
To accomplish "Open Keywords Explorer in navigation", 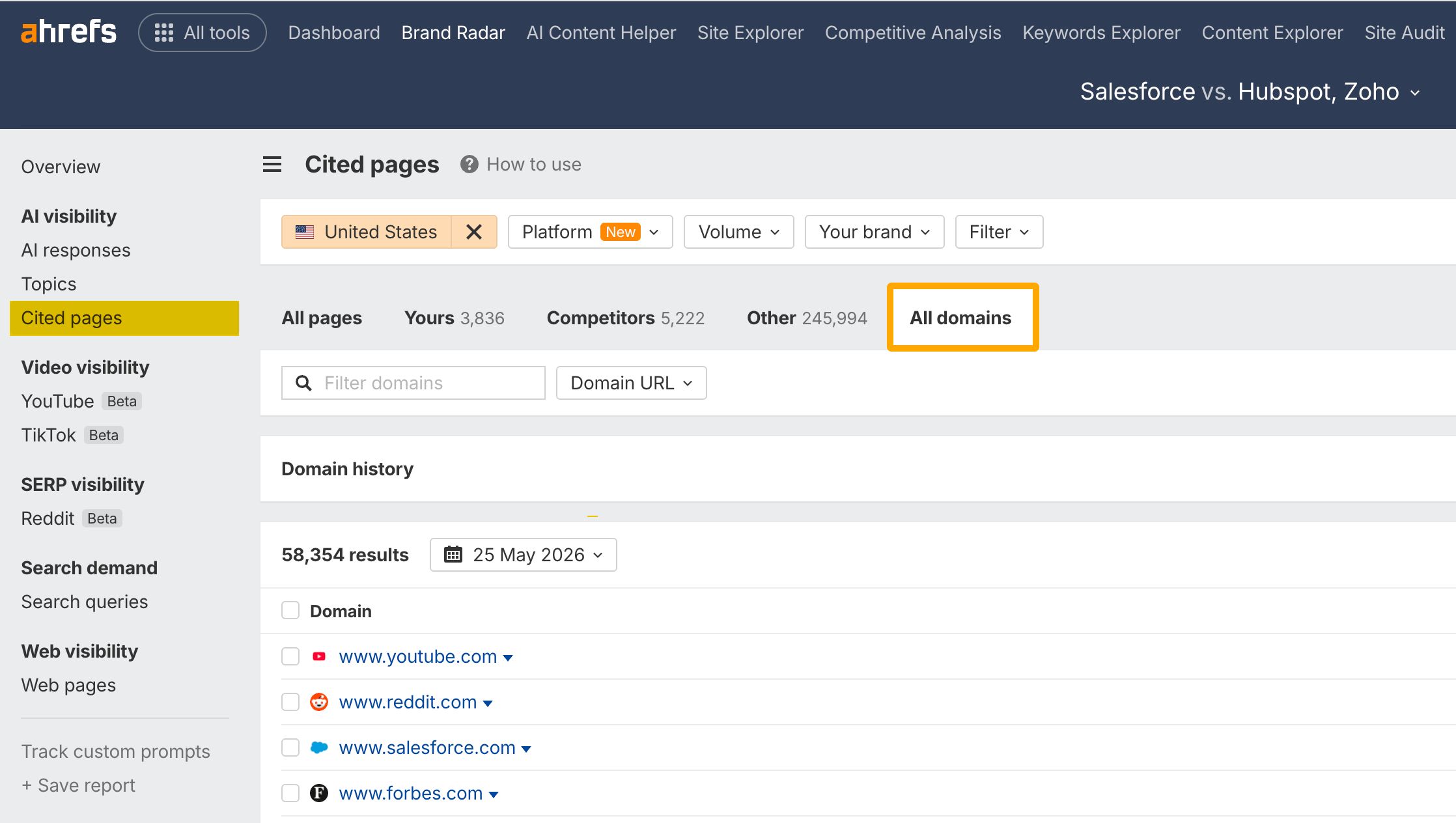I will click(1101, 33).
